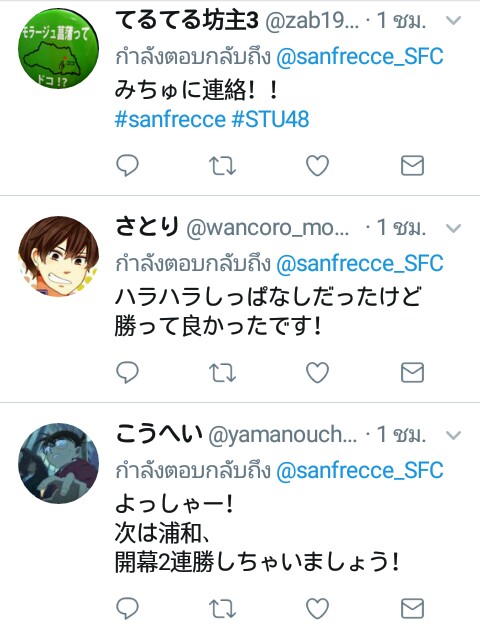480x637 pixels.
Task: Open さとり's anime avatar profile
Action: click(x=58, y=256)
